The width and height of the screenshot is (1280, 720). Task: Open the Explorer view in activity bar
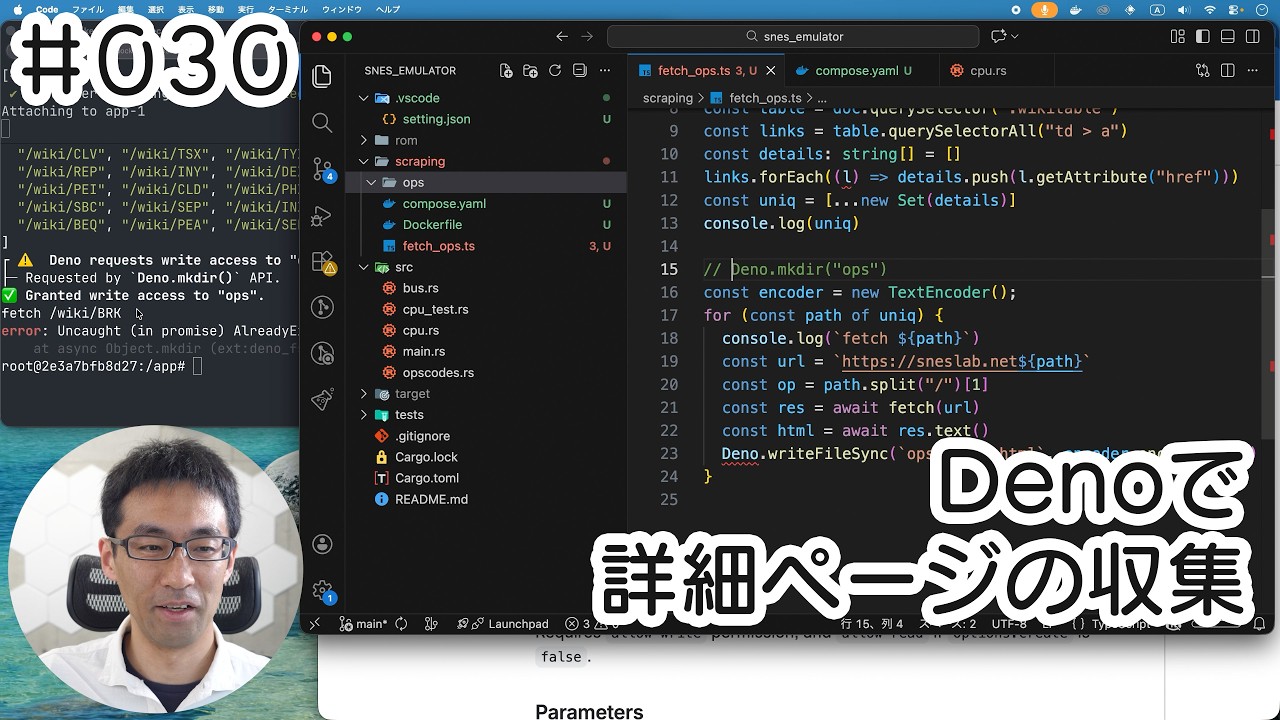pos(322,76)
